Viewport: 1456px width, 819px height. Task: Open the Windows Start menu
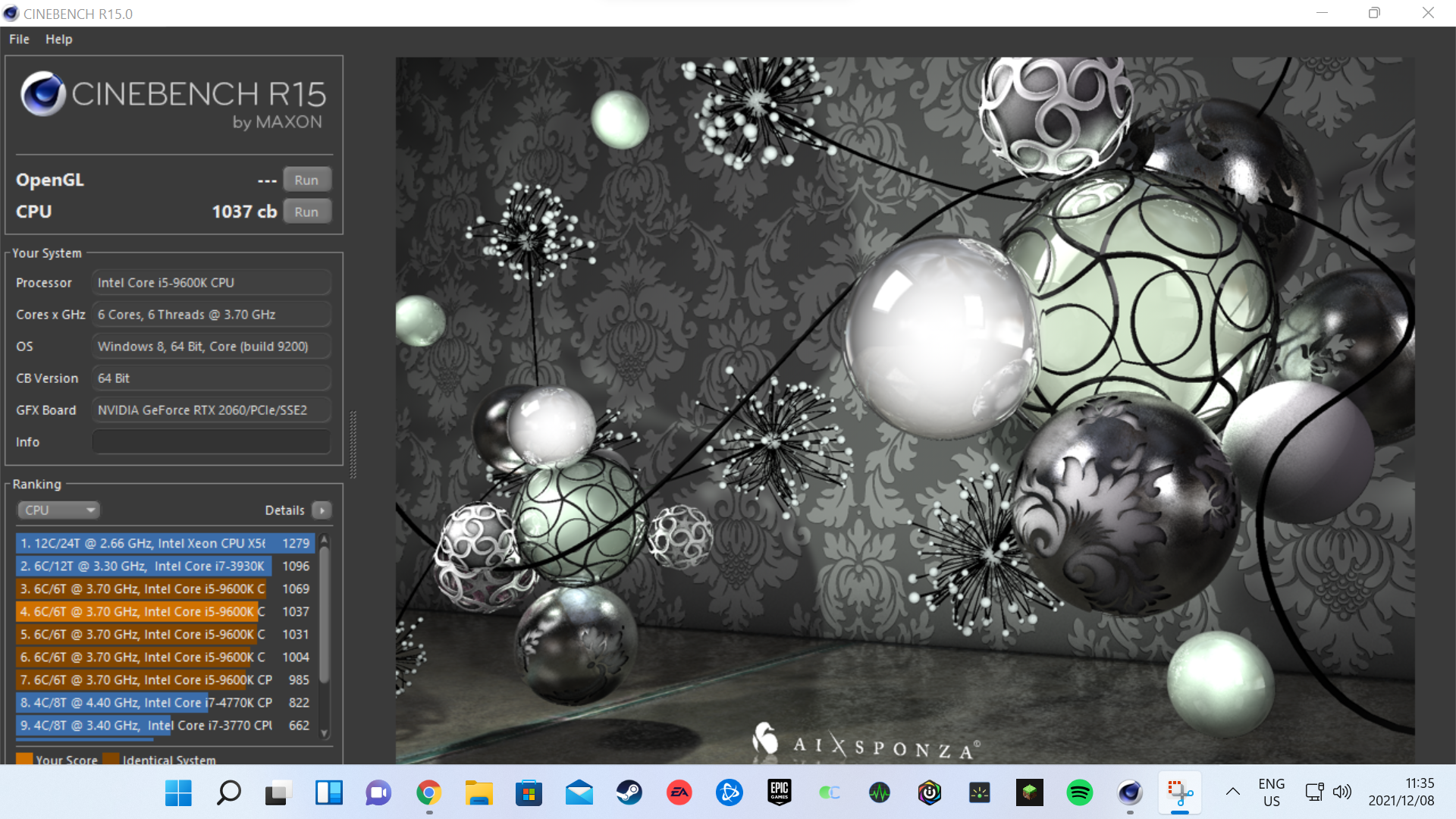(178, 793)
